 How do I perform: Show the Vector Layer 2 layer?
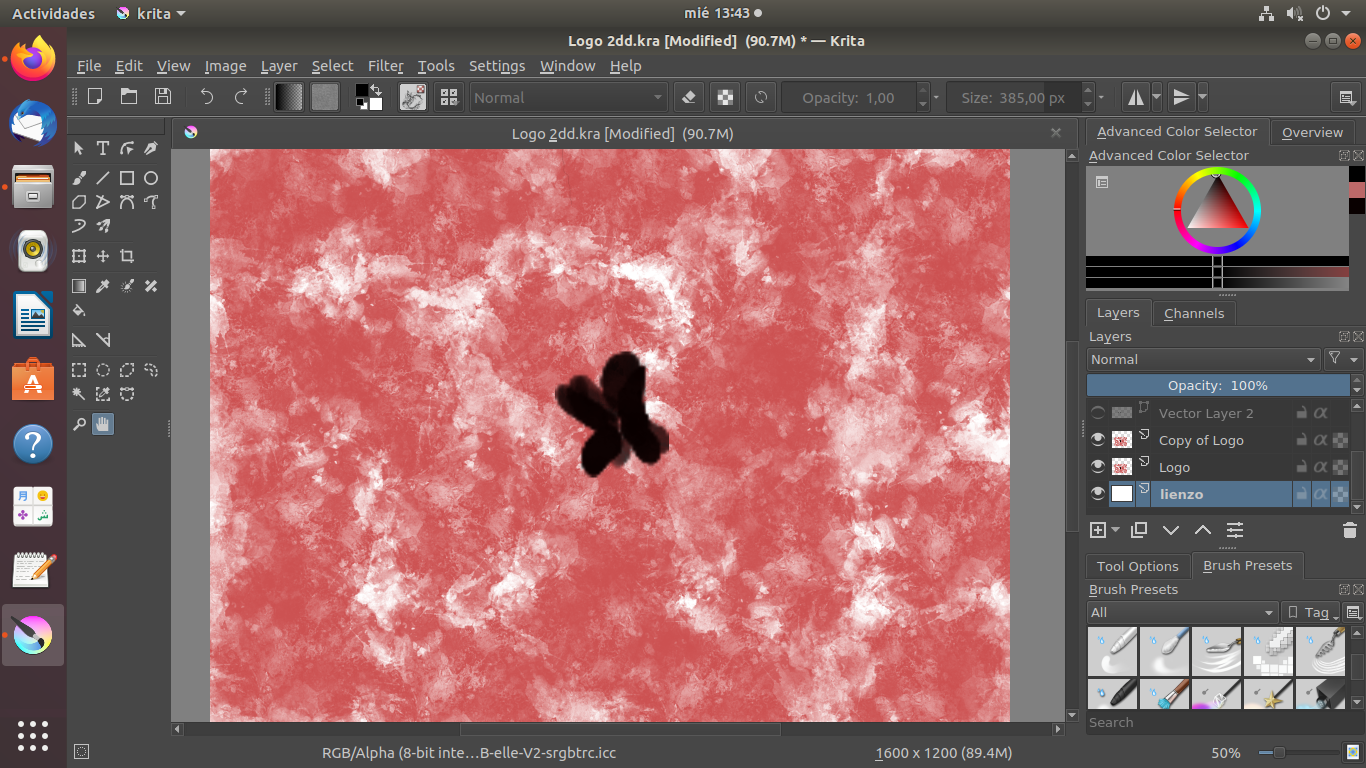[1098, 413]
